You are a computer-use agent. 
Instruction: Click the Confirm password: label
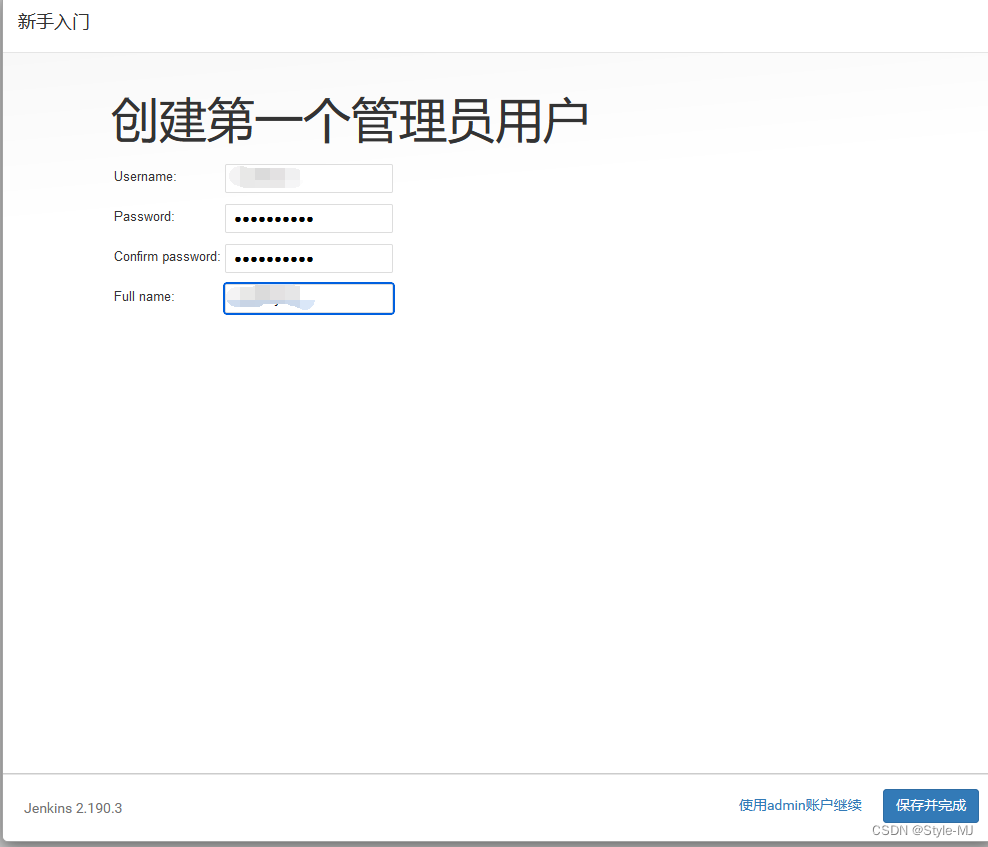click(x=167, y=256)
